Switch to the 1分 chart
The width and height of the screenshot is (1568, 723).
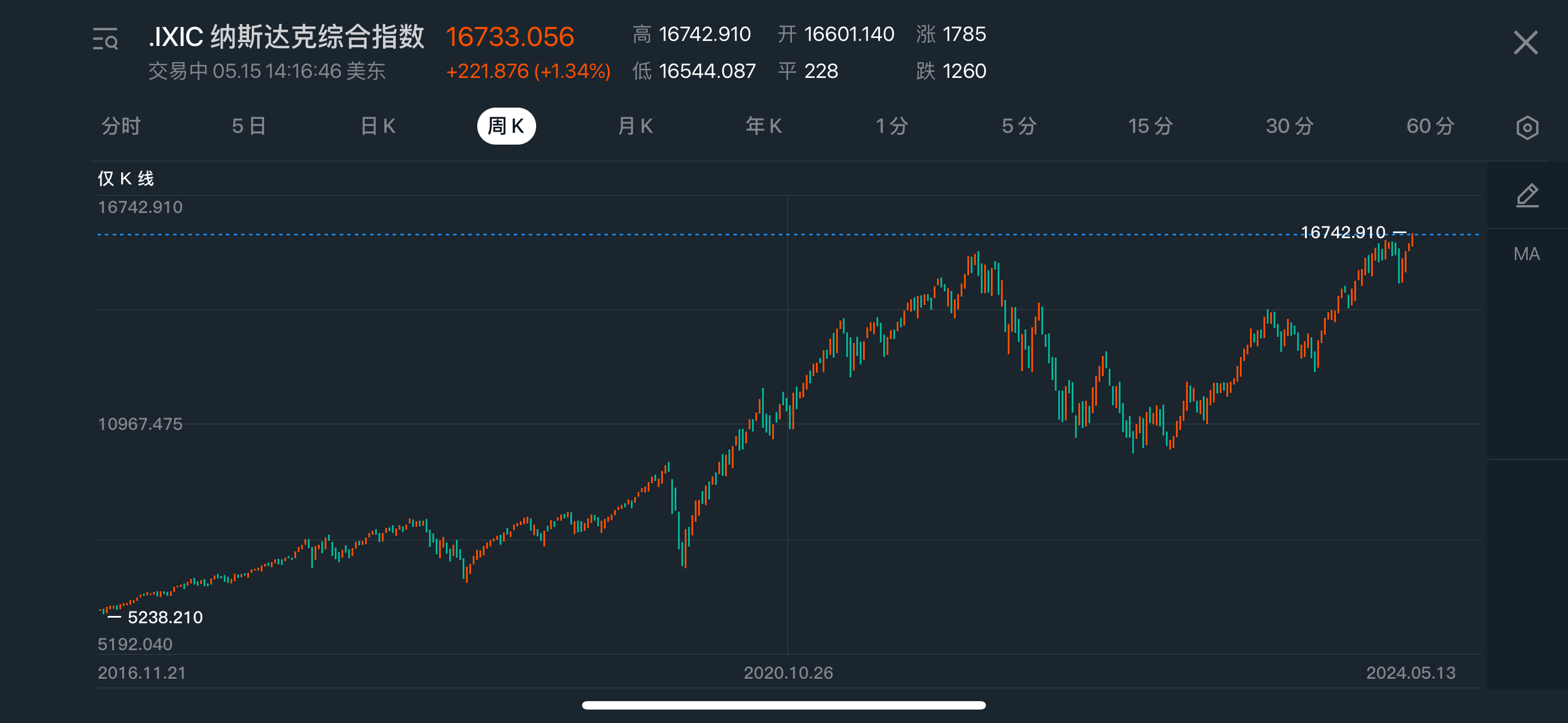coord(892,126)
